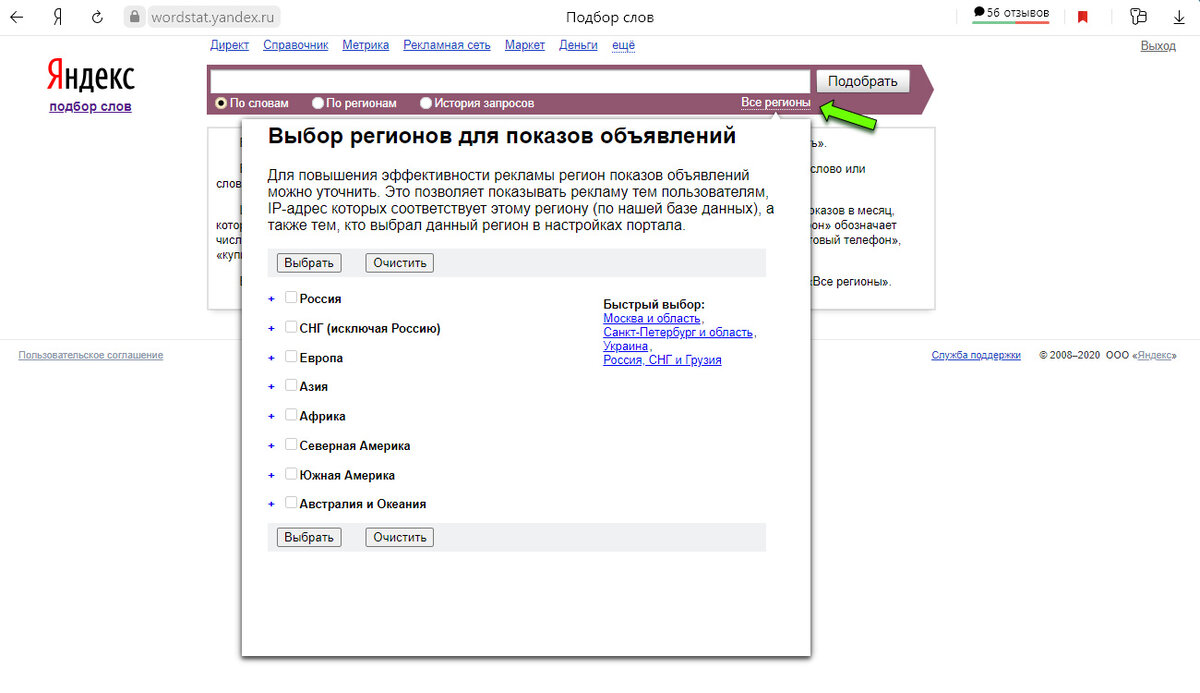Expand the Европа region with plus
Viewport: 1200px width, 693px height.
[271, 358]
